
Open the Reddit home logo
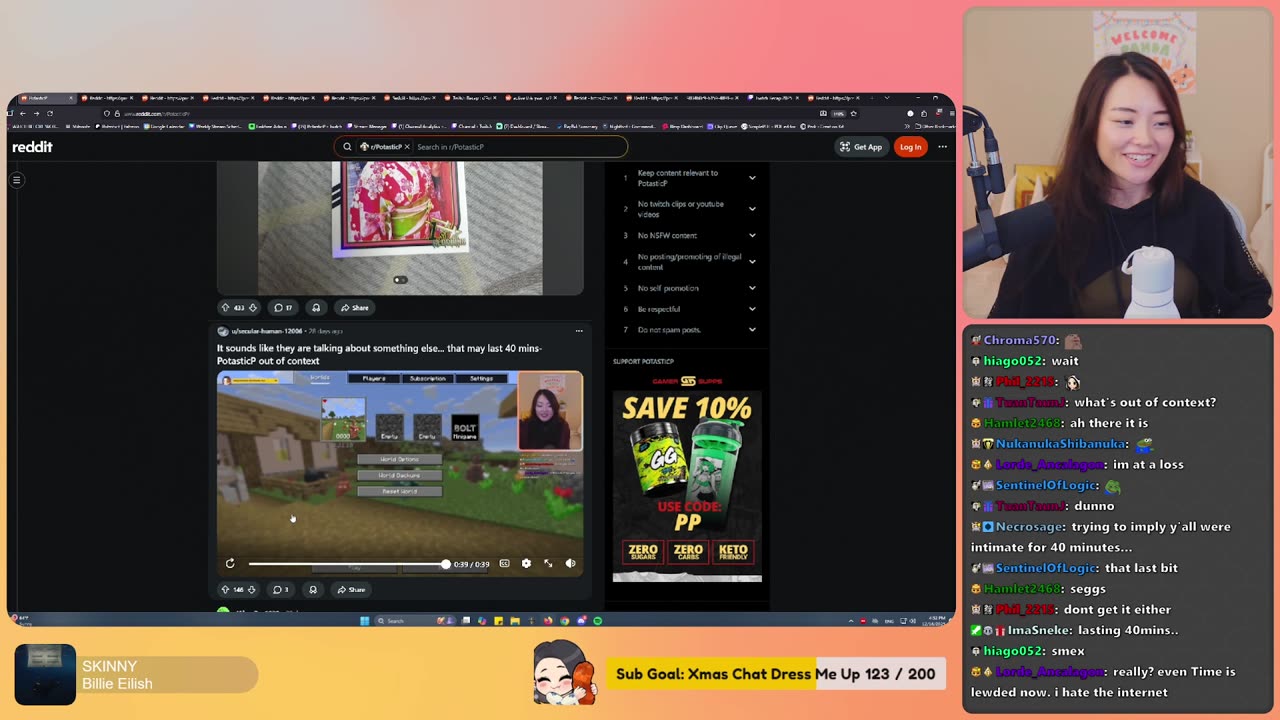coord(32,147)
